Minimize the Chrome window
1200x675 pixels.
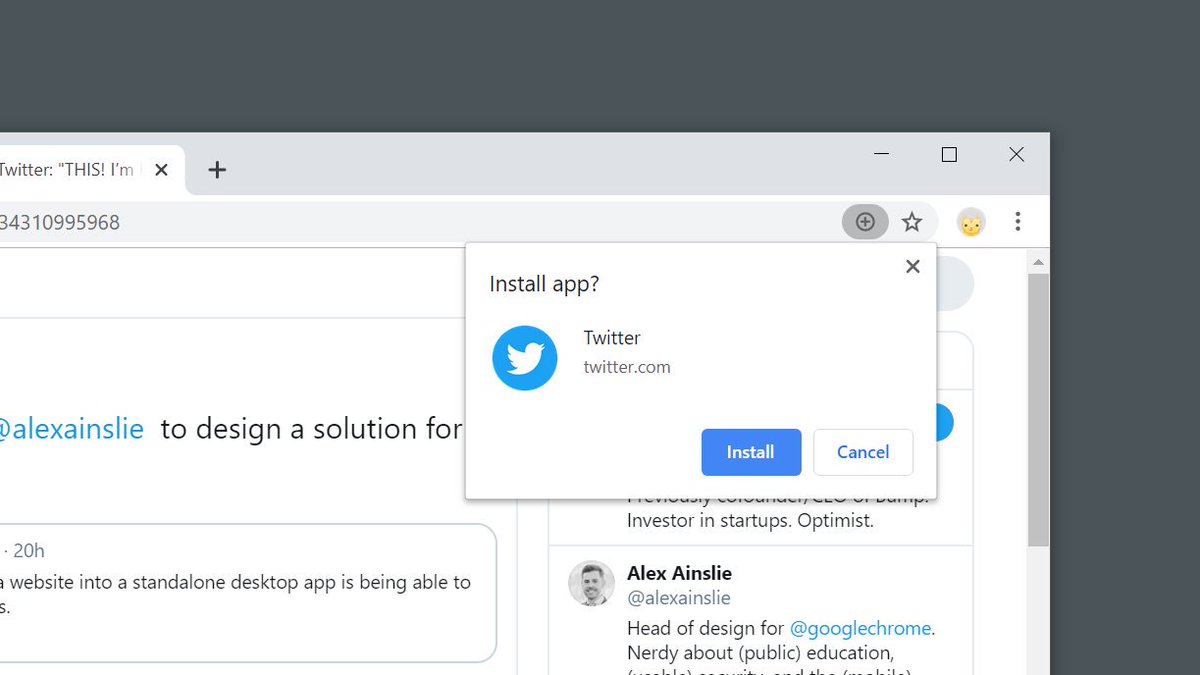coord(881,154)
